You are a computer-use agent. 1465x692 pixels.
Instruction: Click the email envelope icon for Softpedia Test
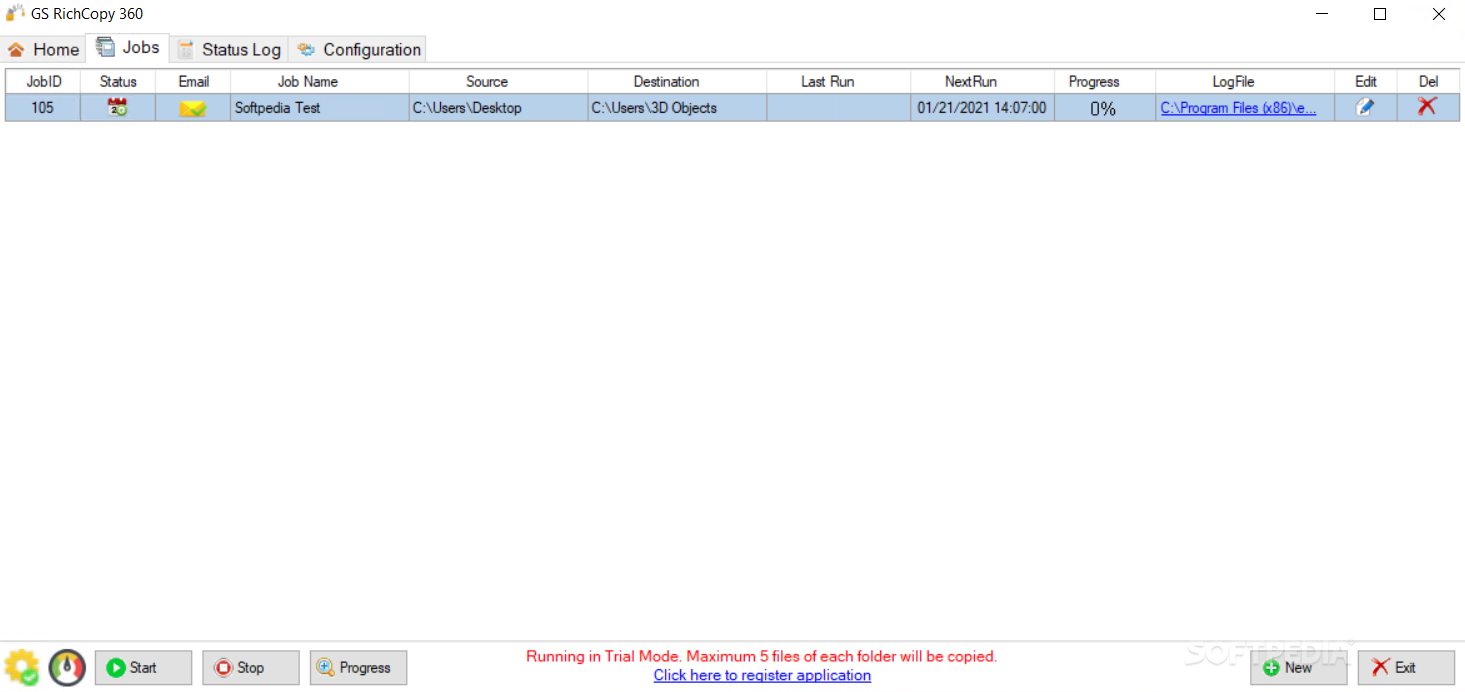(193, 108)
